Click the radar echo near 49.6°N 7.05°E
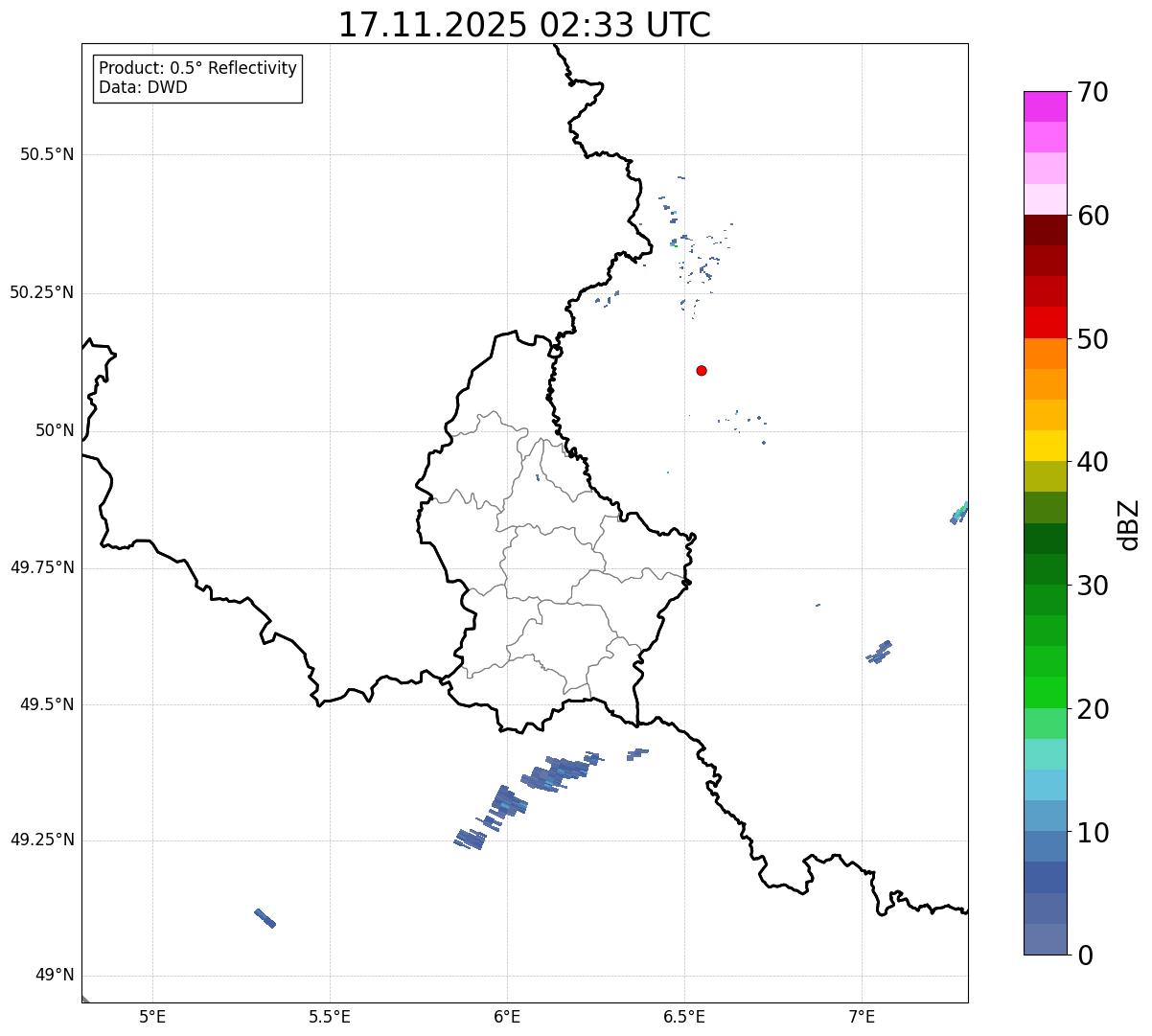This screenshot has height=1036, width=1152. (x=880, y=652)
